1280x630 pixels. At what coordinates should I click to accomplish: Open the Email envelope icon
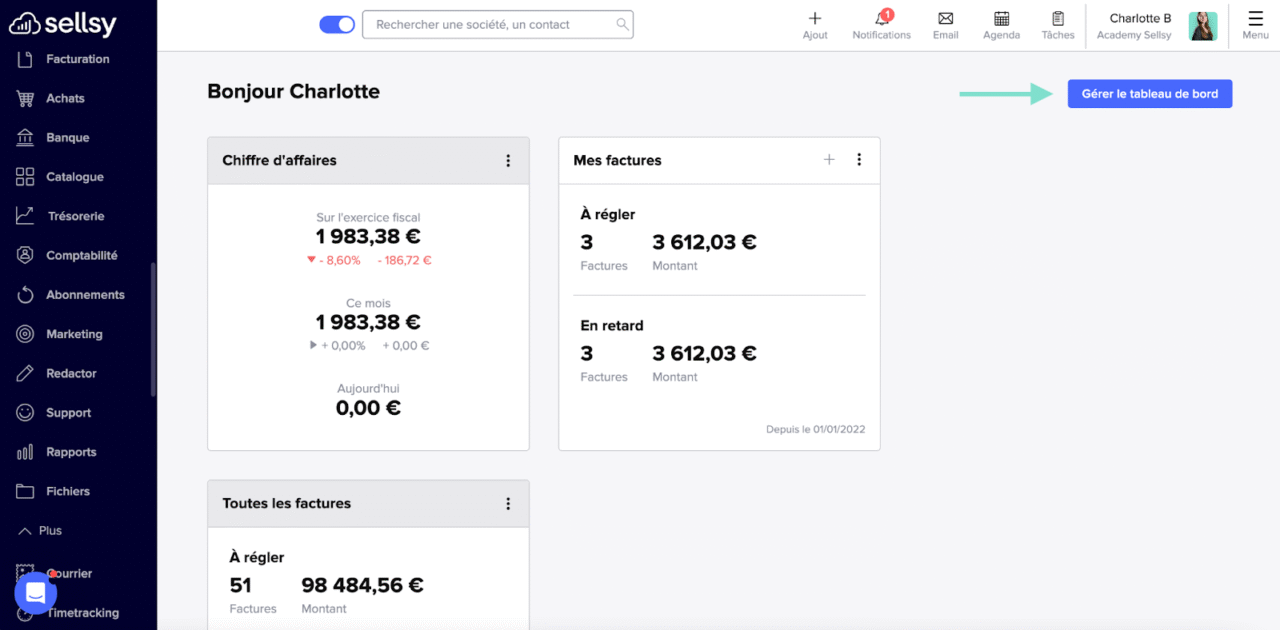pyautogui.click(x=945, y=18)
